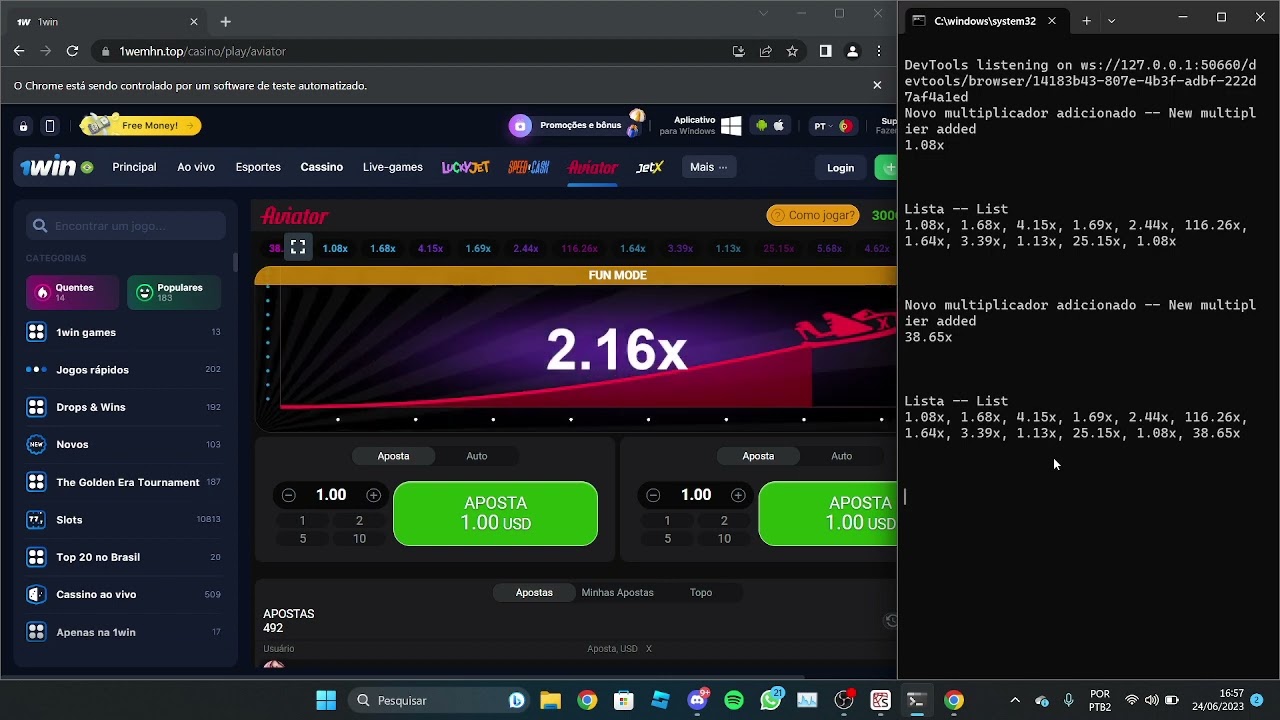Viewport: 1280px width, 720px height.
Task: Open the 1win games category
Action: pyautogui.click(x=124, y=332)
